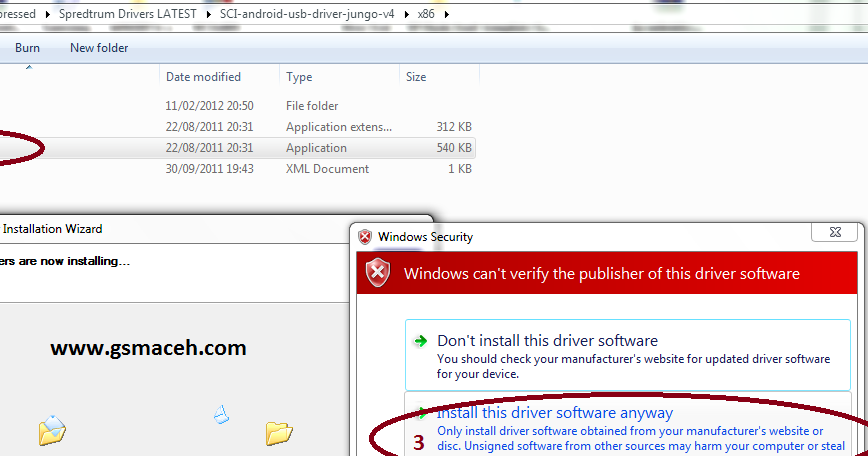Sort files by the Type column
The width and height of the screenshot is (868, 456).
pos(299,77)
